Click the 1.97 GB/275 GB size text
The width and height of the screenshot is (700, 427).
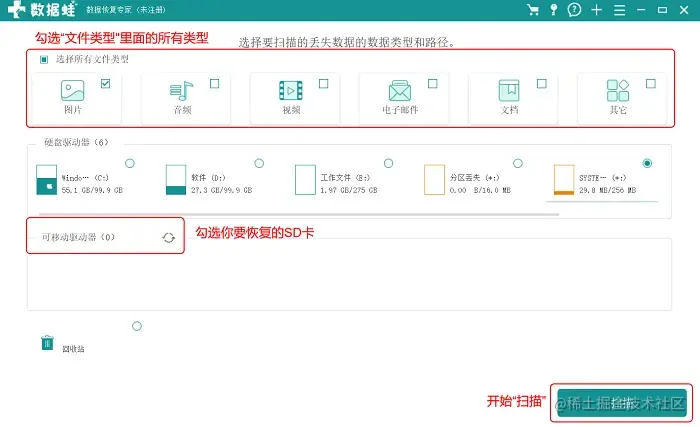349,190
